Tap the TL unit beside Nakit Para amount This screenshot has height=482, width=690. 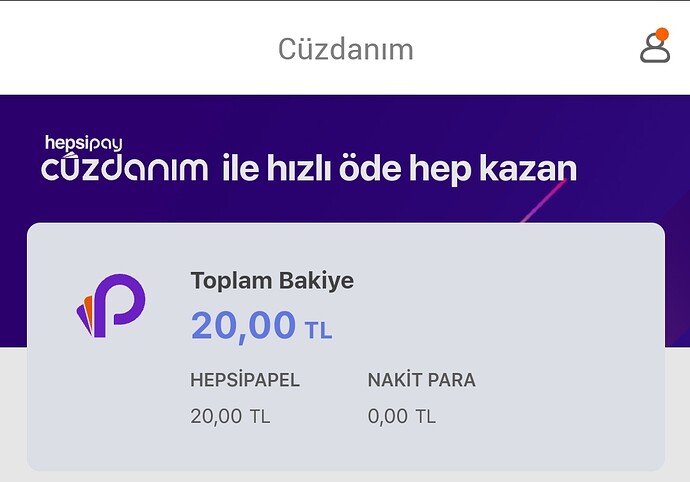[x=426, y=416]
